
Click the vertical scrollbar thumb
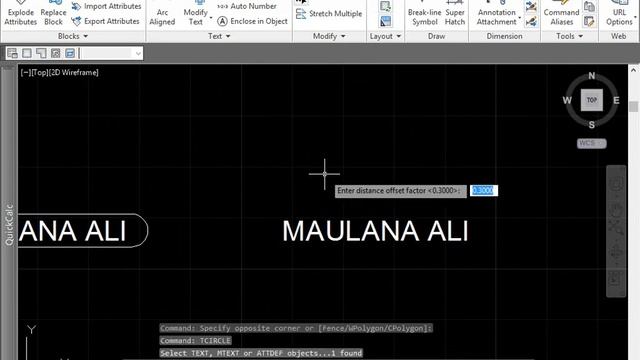[x=633, y=106]
